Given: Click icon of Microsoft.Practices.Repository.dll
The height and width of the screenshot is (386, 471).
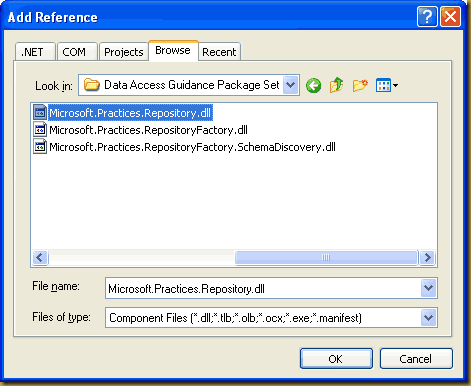Looking at the screenshot, I should coord(40,113).
